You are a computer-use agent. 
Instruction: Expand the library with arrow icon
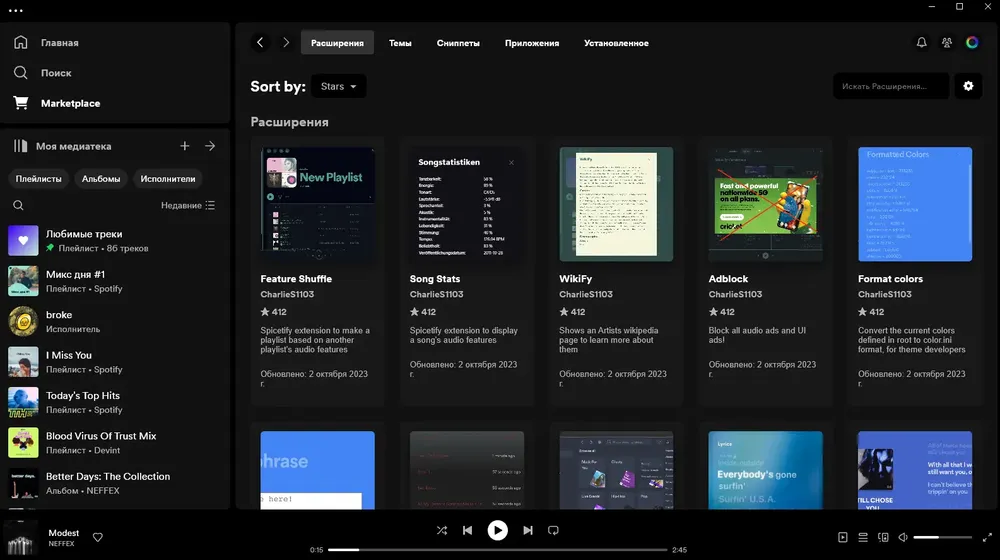pos(210,146)
